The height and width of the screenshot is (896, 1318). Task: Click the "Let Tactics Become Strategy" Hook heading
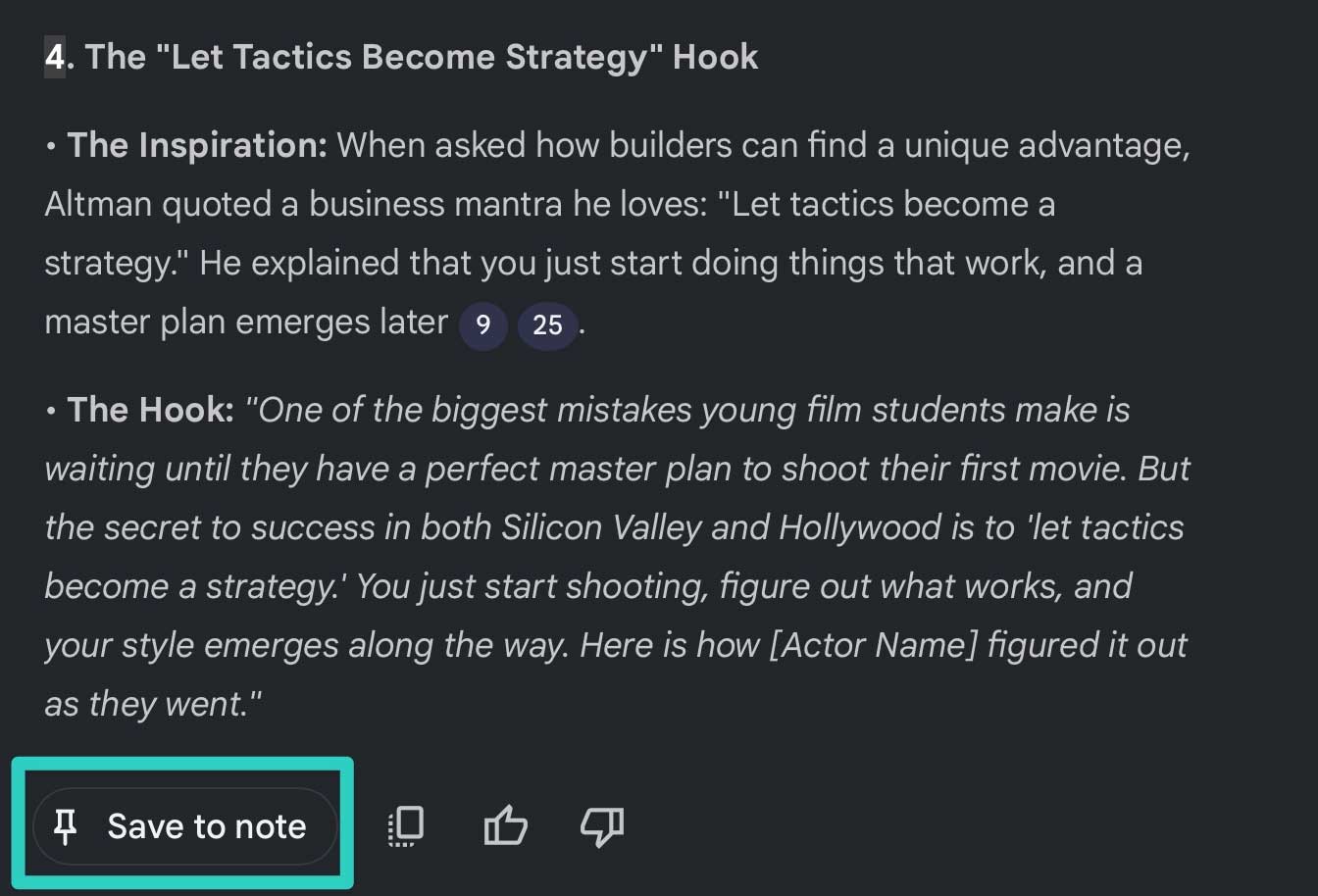422,57
